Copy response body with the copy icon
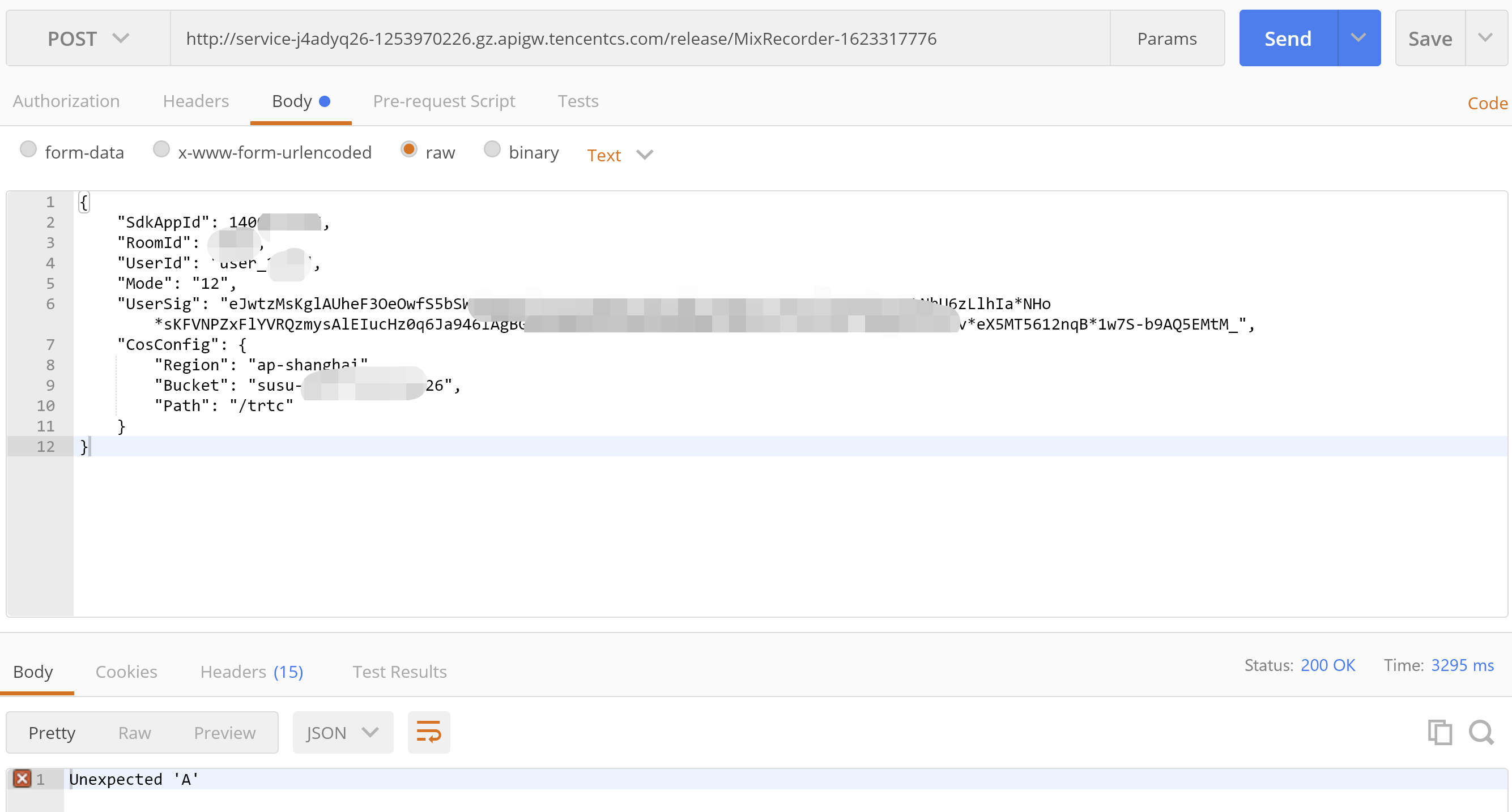Viewport: 1512px width, 812px height. coord(1439,732)
